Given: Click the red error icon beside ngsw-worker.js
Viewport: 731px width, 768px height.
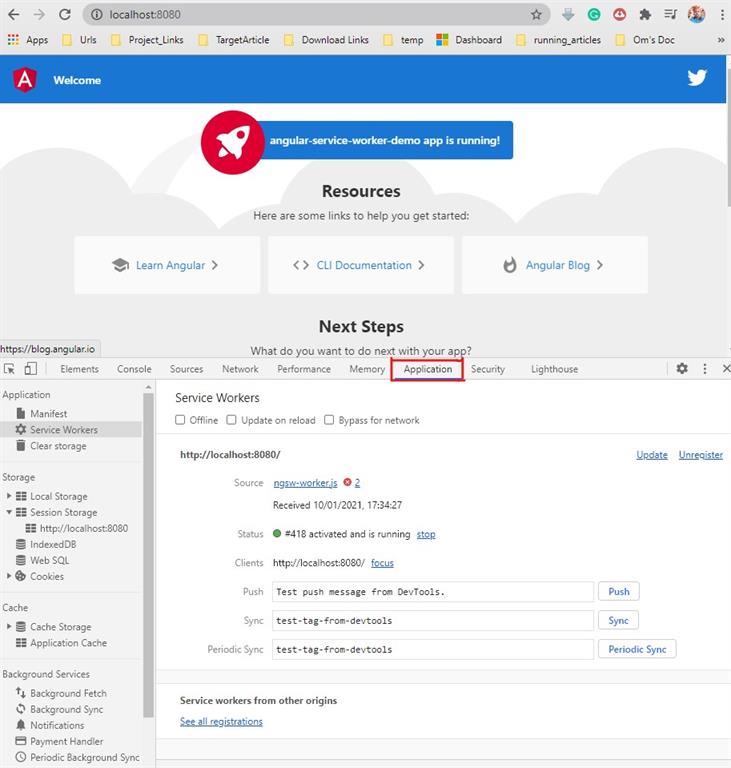Looking at the screenshot, I should [347, 482].
